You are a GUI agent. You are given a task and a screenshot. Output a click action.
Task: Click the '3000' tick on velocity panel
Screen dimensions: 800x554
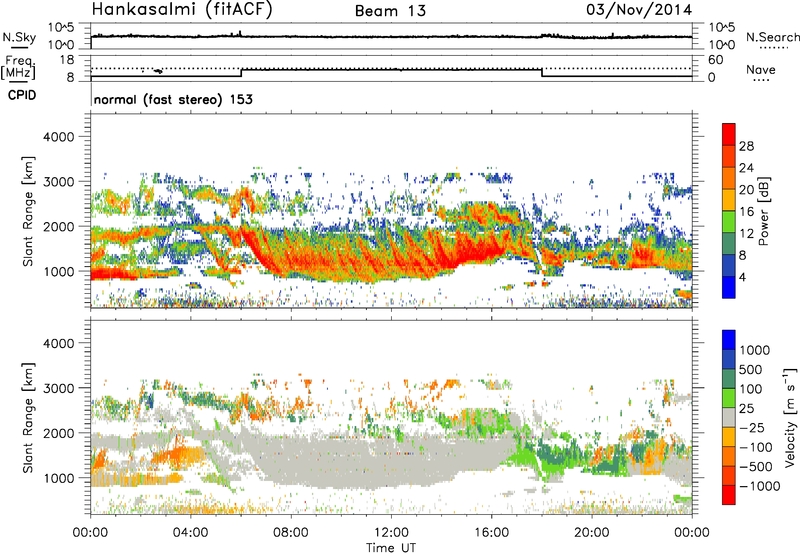[x=58, y=388]
